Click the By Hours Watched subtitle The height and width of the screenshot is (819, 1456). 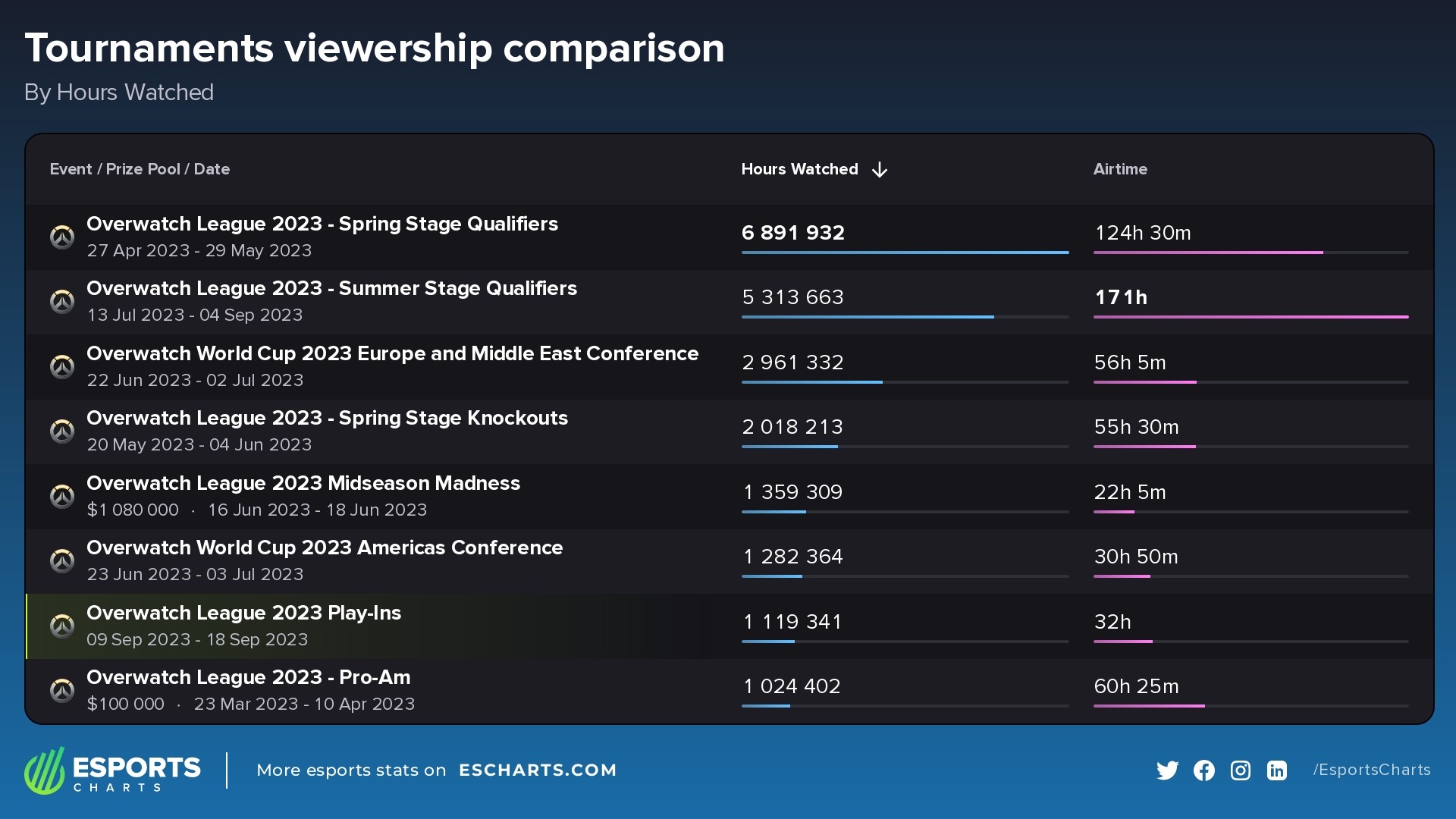(x=119, y=93)
